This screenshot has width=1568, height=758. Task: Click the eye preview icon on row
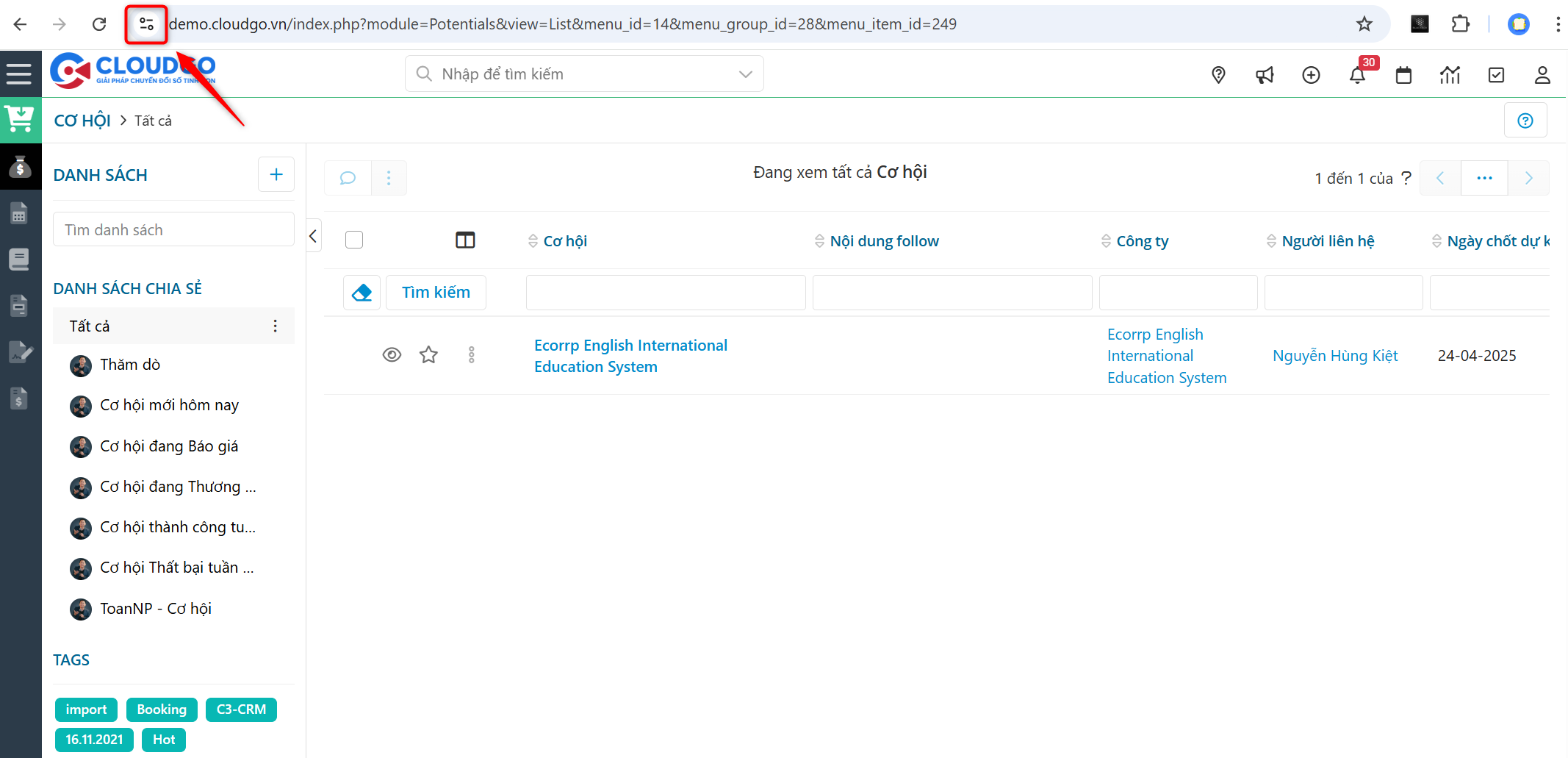(392, 356)
